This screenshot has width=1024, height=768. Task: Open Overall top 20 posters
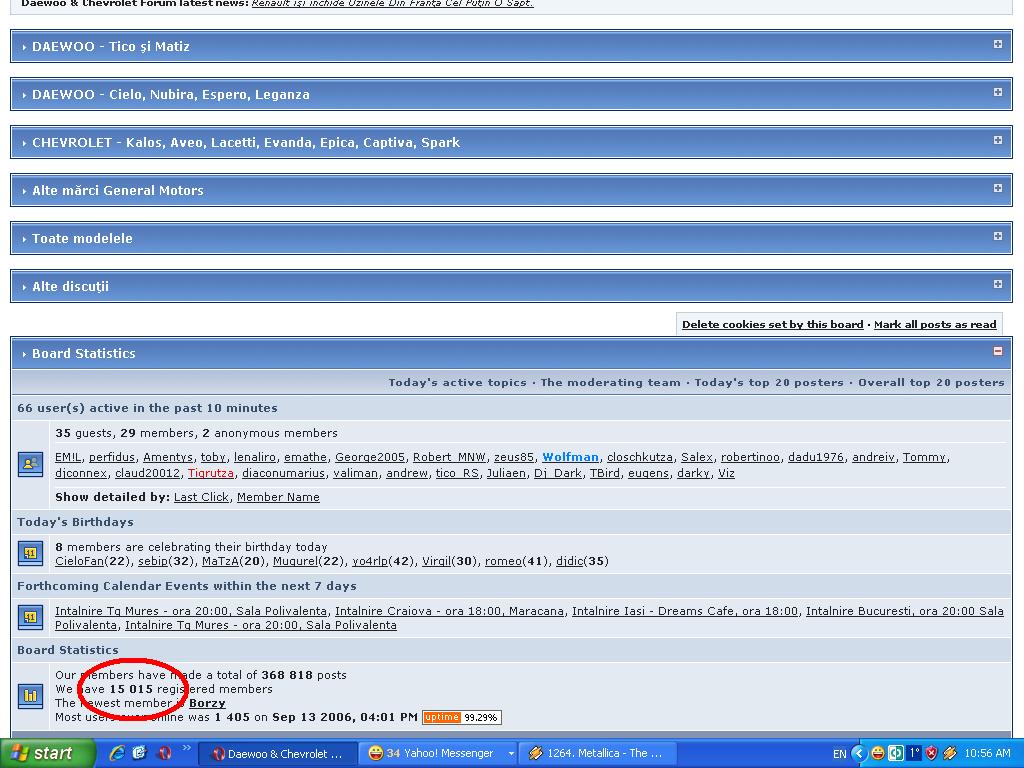coord(931,383)
